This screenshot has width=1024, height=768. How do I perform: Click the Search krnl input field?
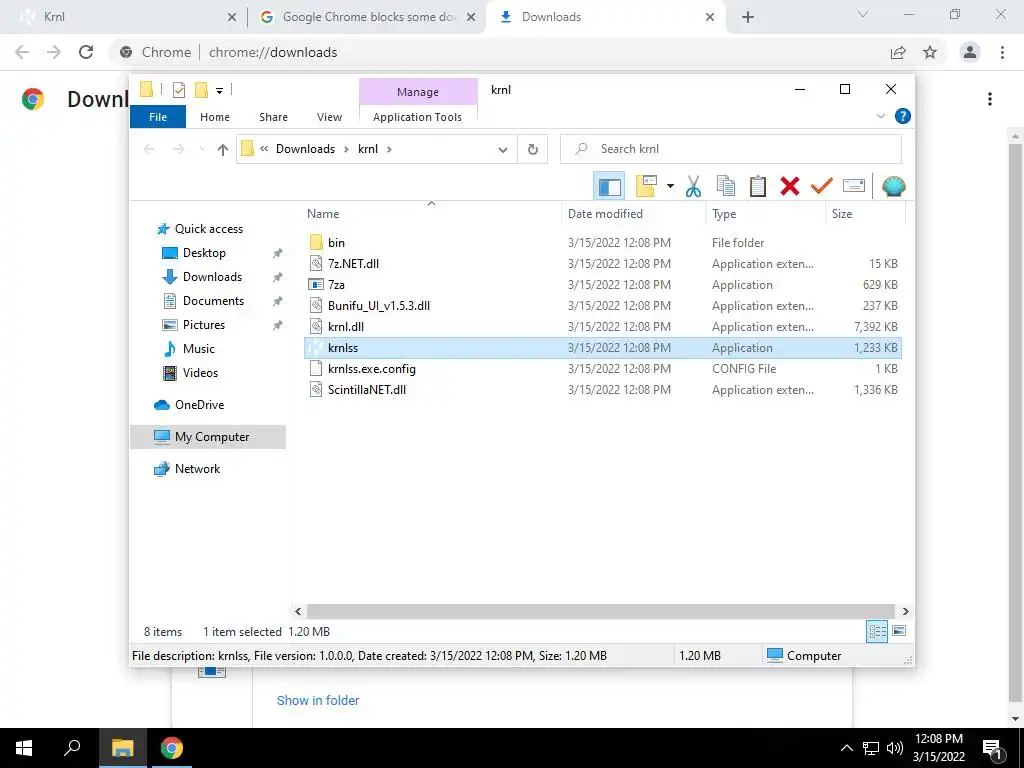coord(731,149)
